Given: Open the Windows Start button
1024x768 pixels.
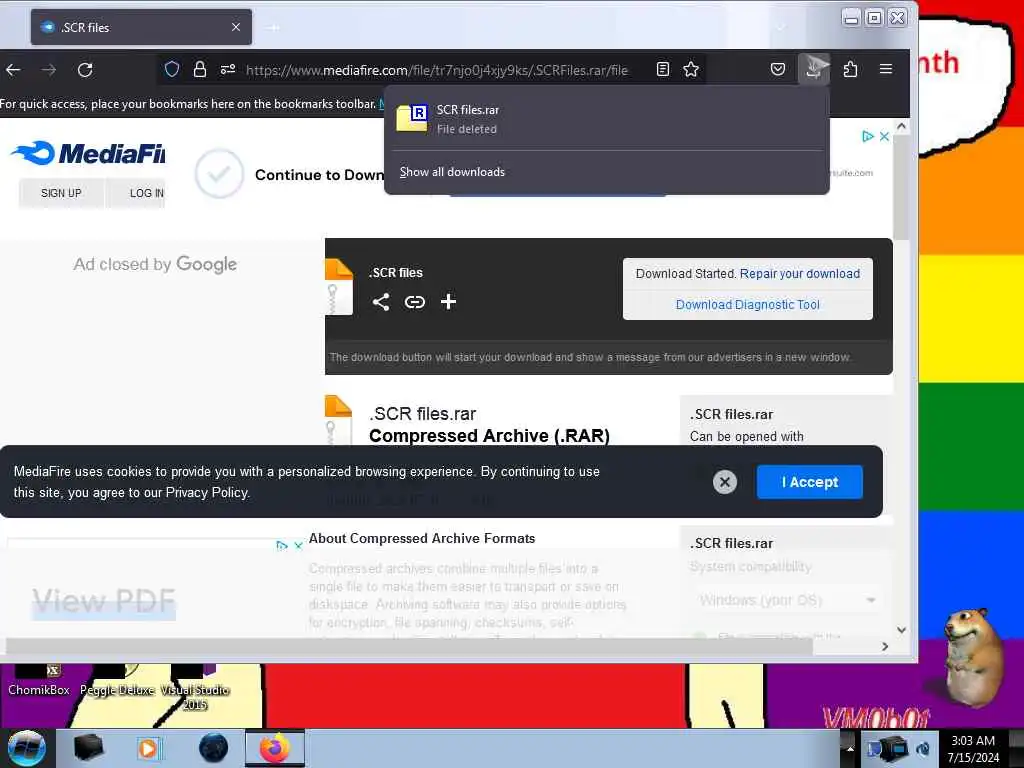Looking at the screenshot, I should (26, 748).
